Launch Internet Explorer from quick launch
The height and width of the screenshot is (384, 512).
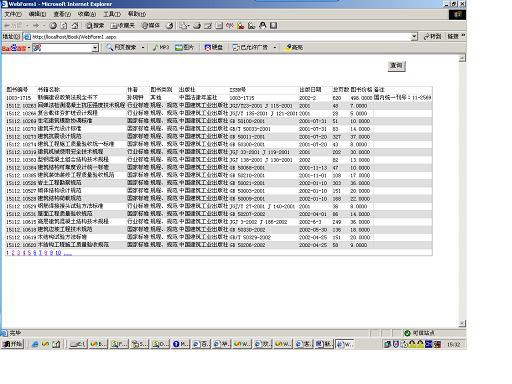(35, 344)
